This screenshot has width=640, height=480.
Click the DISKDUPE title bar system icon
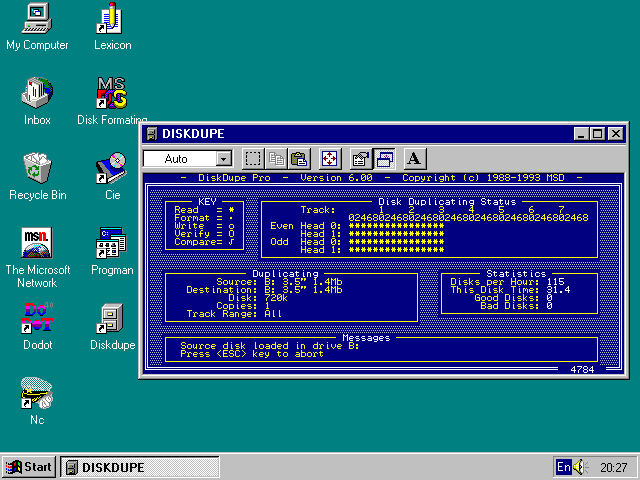[x=150, y=134]
